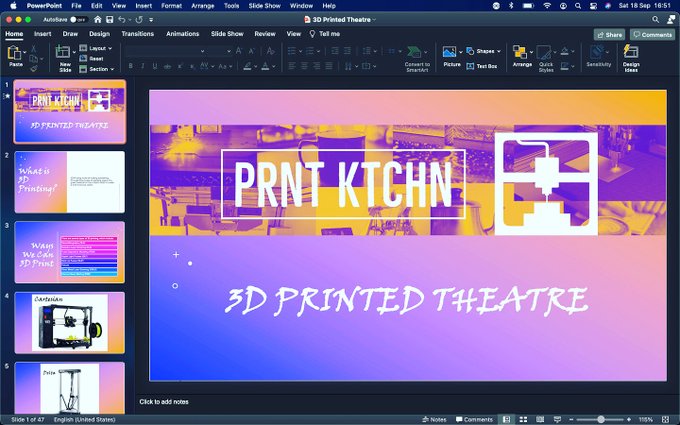Click font color A swatch button
The width and height of the screenshot is (680, 425).
(265, 66)
